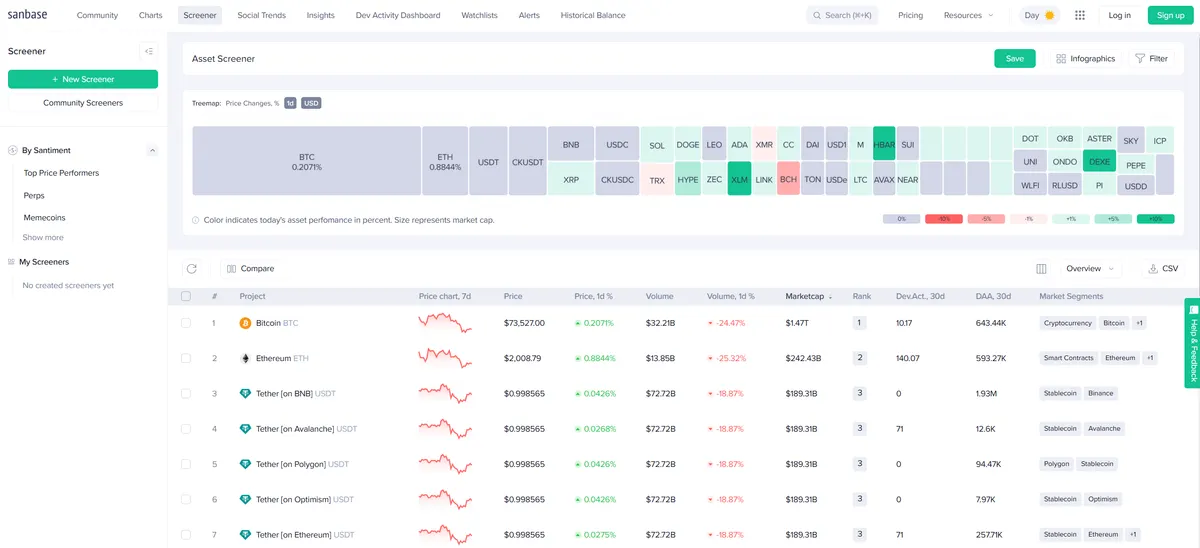Toggle the Day night mode switch
Screen dimensions: 1200x548
coord(1038,15)
